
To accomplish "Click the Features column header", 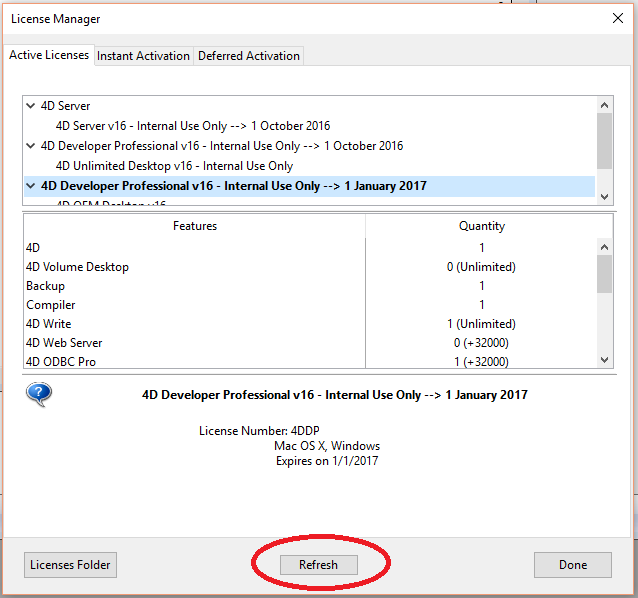I will click(x=195, y=226).
